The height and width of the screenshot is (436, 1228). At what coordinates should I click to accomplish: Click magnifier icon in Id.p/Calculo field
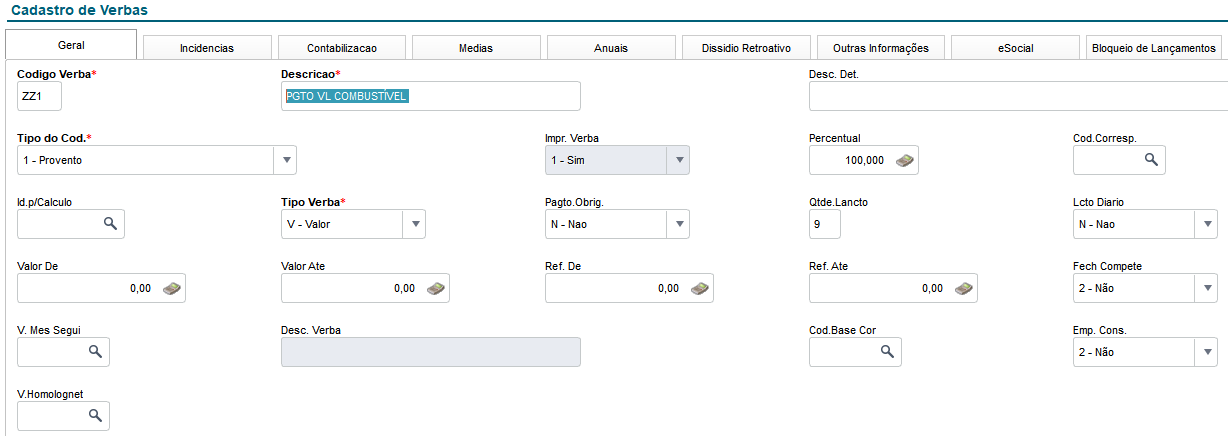[110, 223]
